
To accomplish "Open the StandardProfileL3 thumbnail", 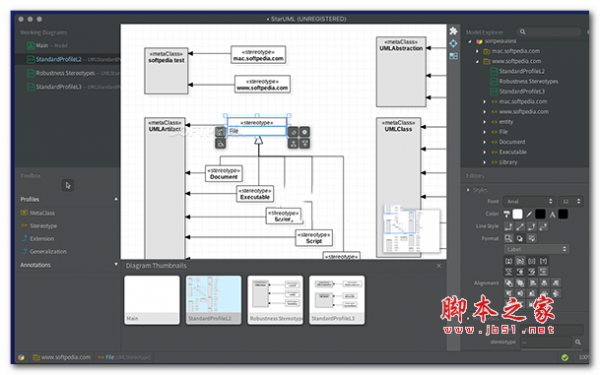I will [x=337, y=300].
